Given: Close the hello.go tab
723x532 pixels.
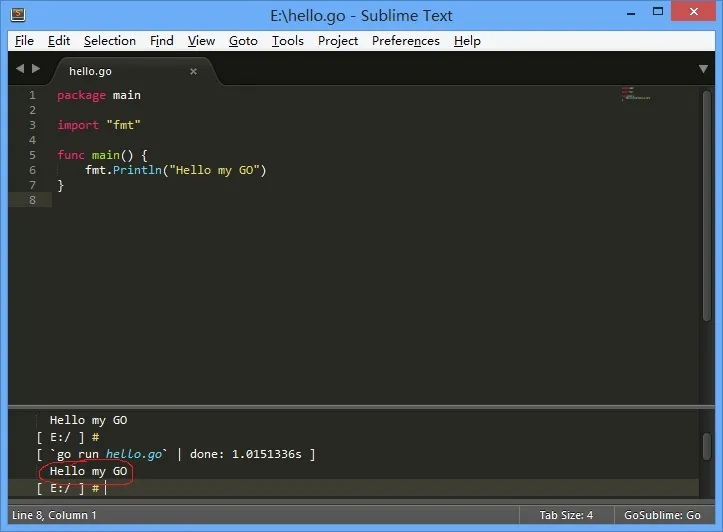Looking at the screenshot, I should click(x=193, y=71).
